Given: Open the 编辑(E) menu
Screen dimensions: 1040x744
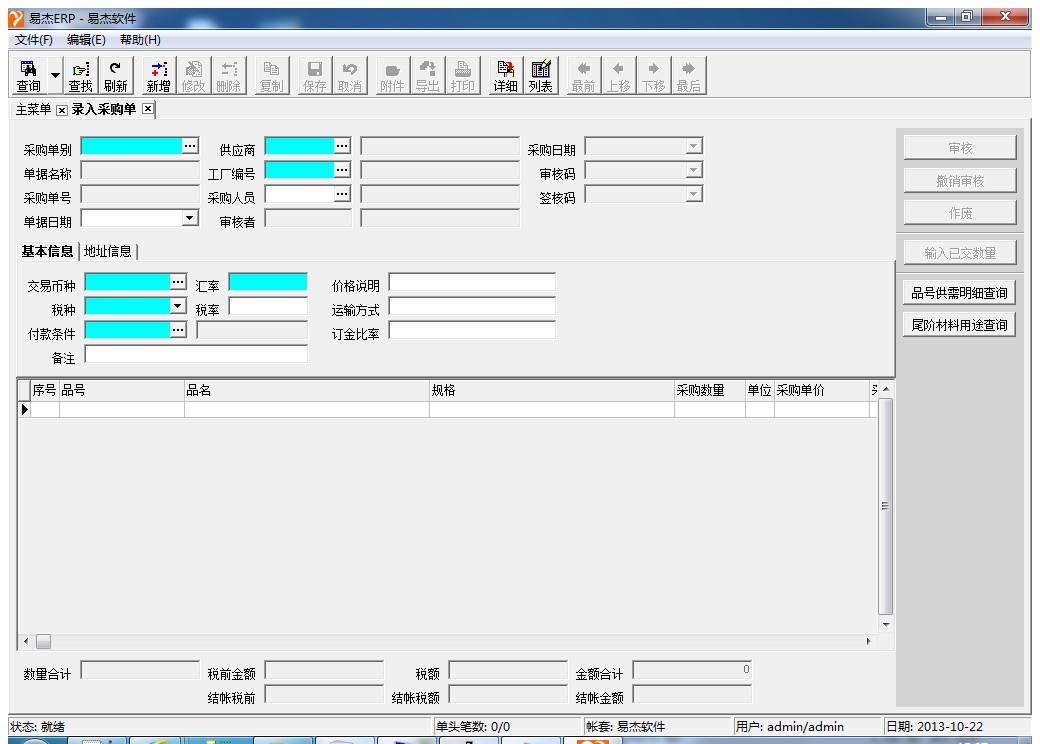Looking at the screenshot, I should pos(86,39).
